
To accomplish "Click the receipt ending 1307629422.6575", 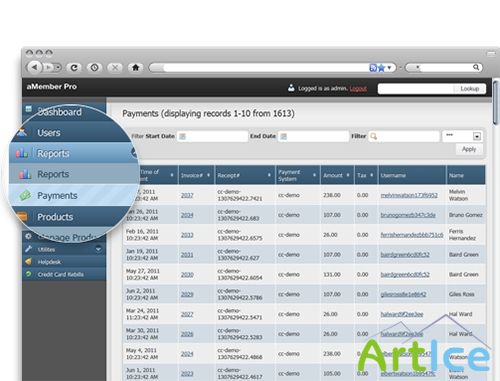I will [x=240, y=235].
